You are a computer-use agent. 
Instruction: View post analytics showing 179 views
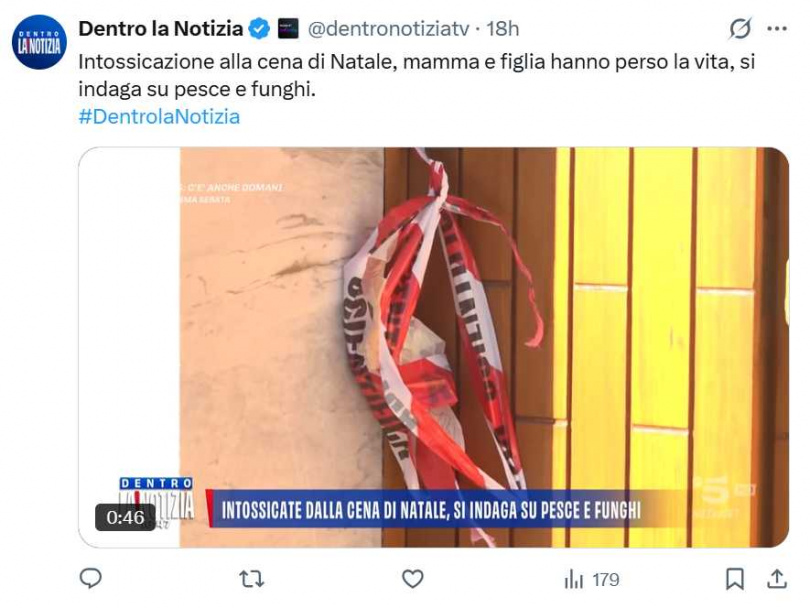point(591,580)
